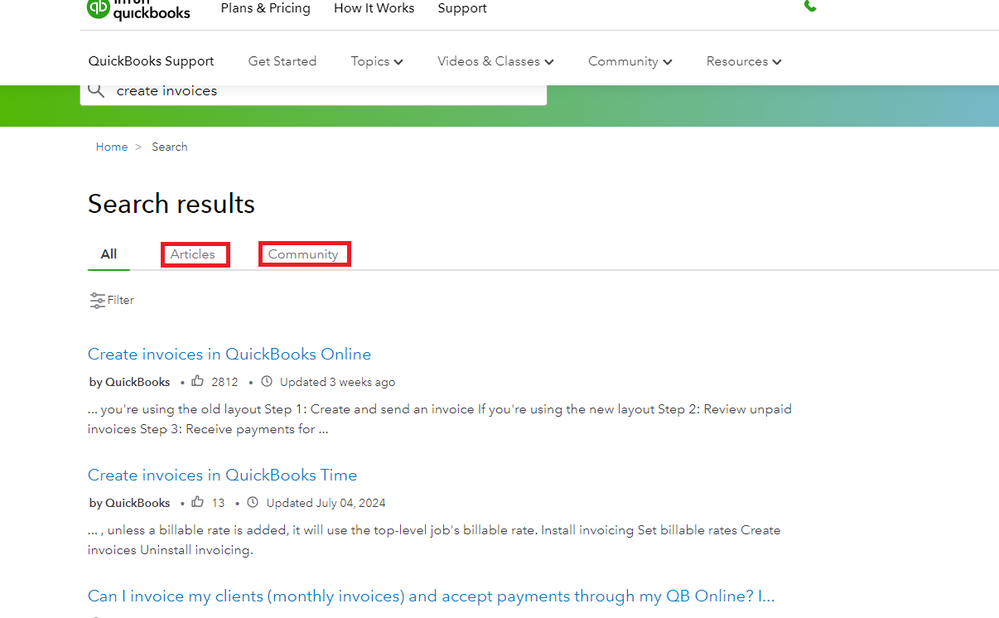The image size is (999, 618).
Task: Click the 'Search results' heading
Action: [x=171, y=204]
